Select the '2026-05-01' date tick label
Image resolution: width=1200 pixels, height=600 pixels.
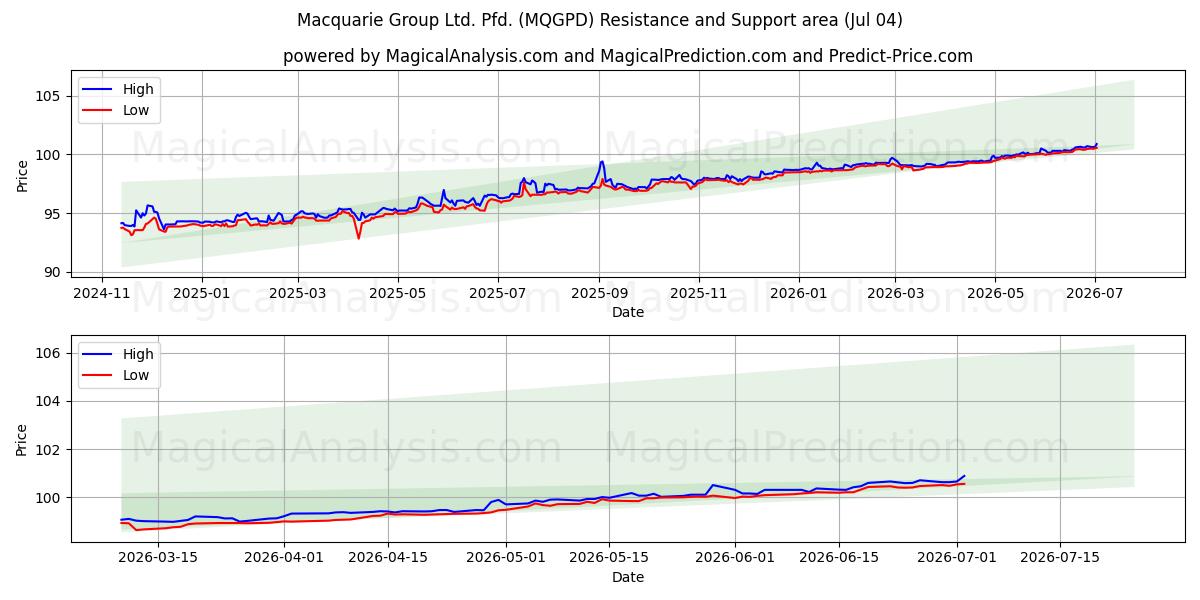(x=505, y=558)
